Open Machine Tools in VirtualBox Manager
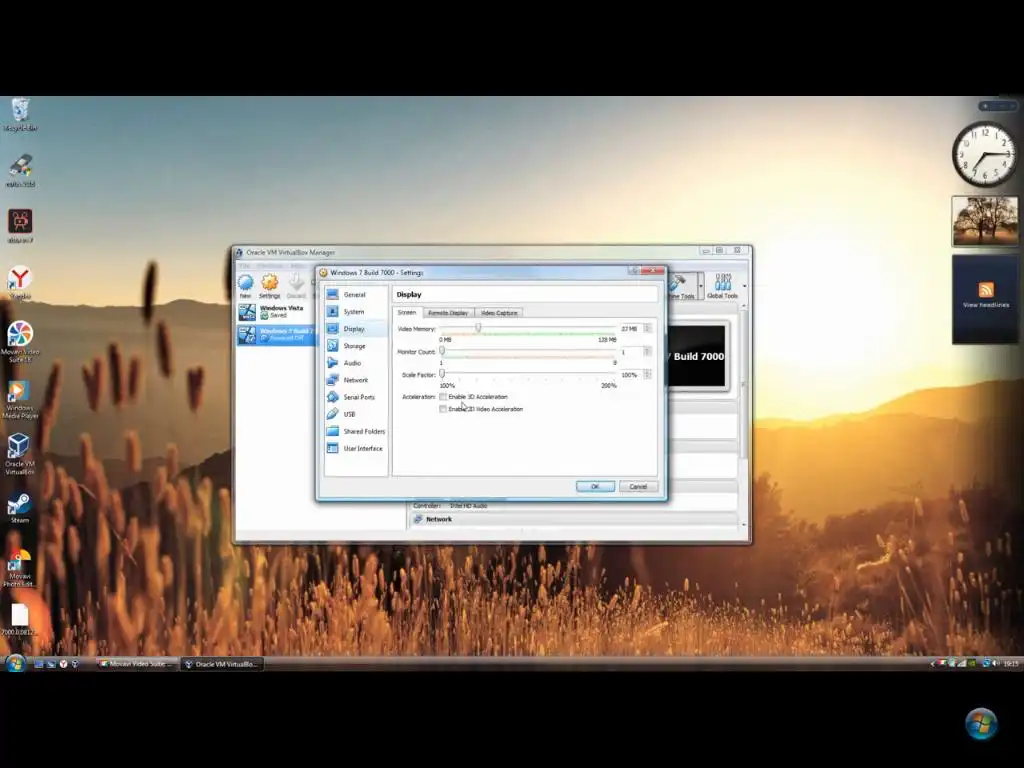1024x768 pixels. pos(681,286)
